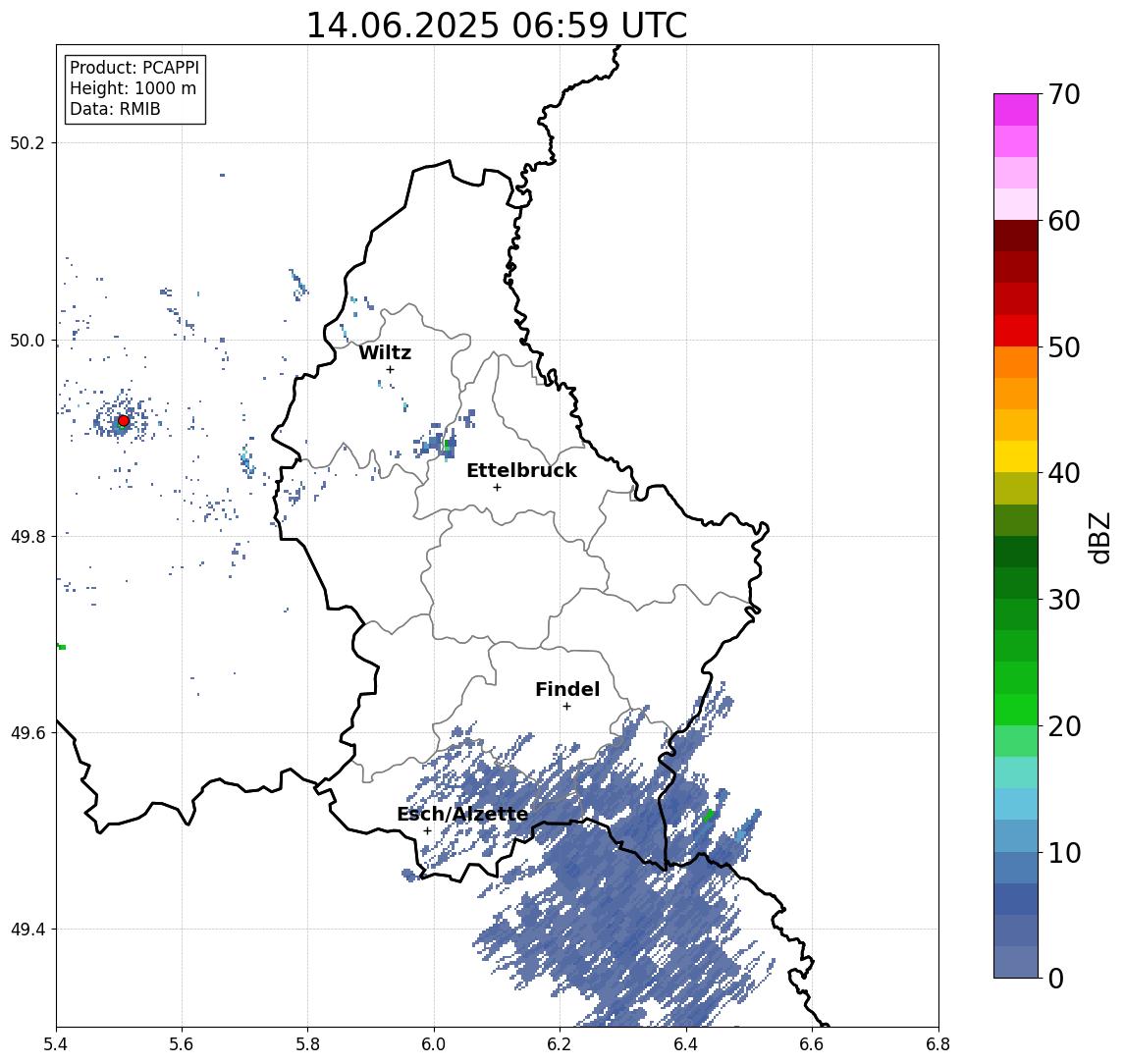Click the Wiltz city label
This screenshot has height=1064, width=1124.
tap(385, 352)
